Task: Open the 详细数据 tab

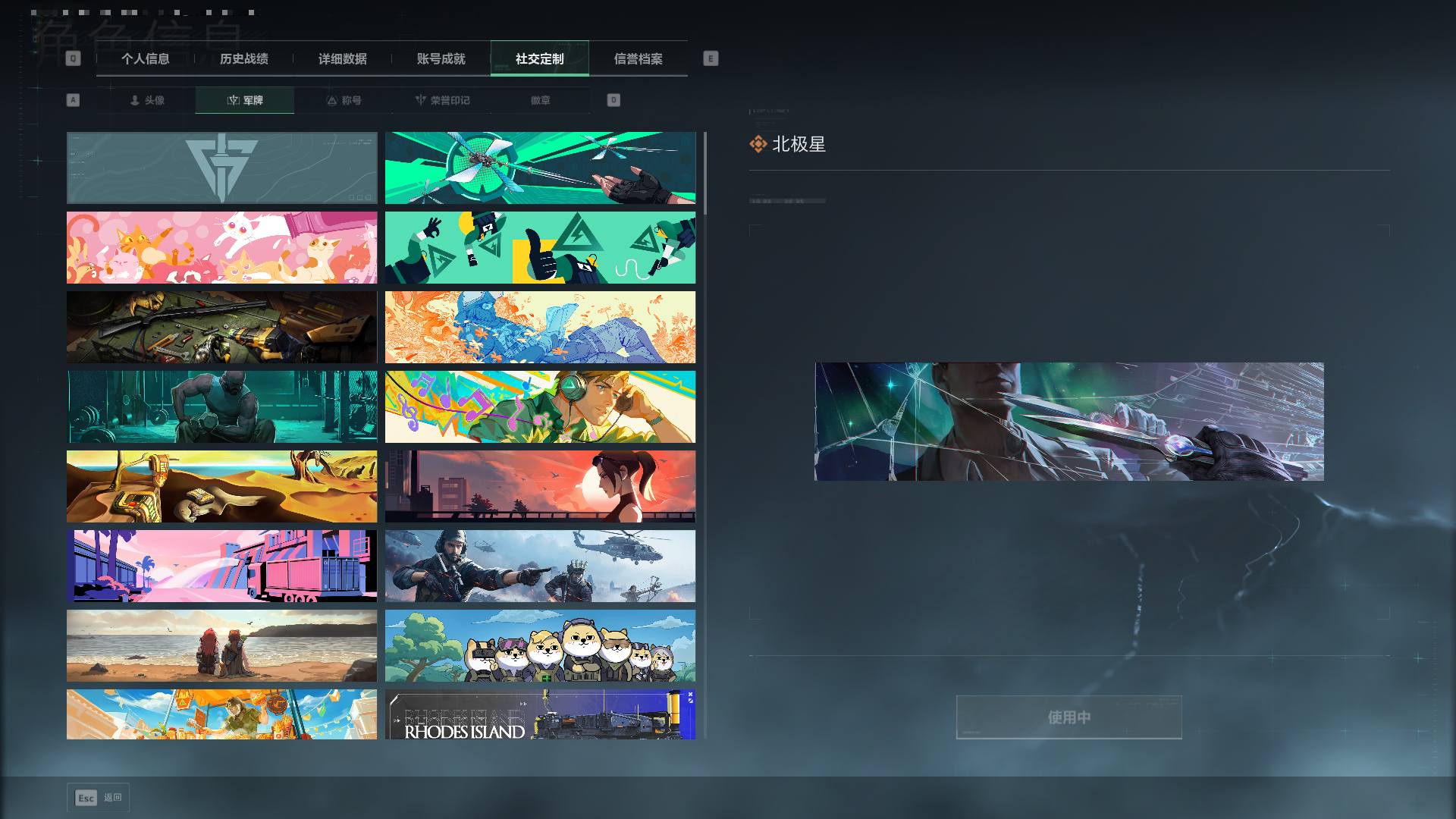Action: coord(343,58)
